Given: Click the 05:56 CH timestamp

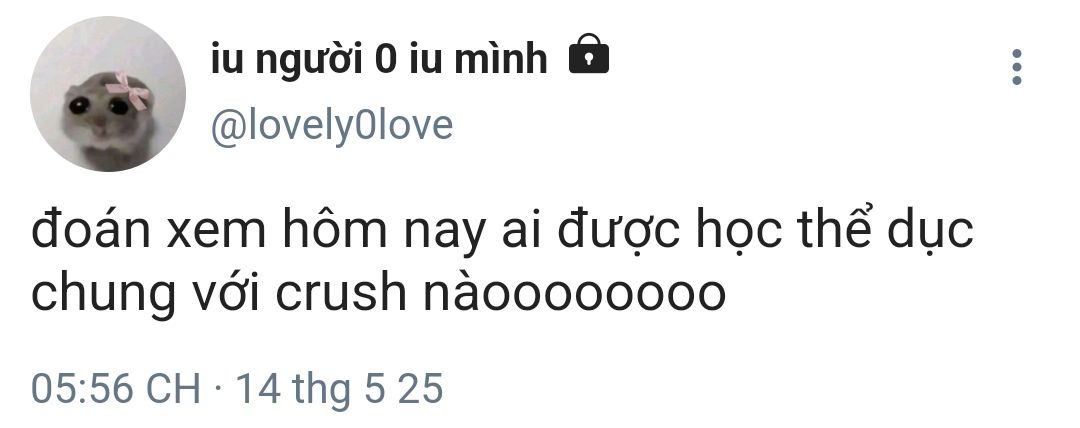Looking at the screenshot, I should coord(116,388).
